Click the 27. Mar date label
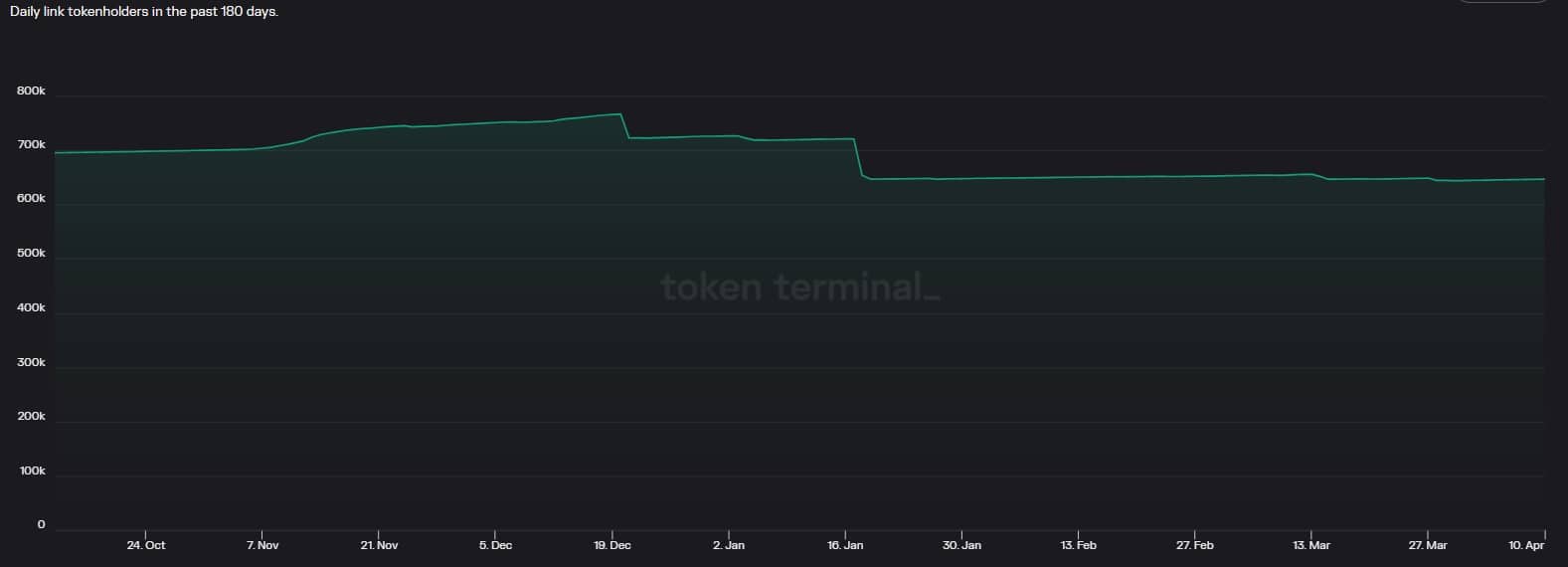 tap(1428, 546)
